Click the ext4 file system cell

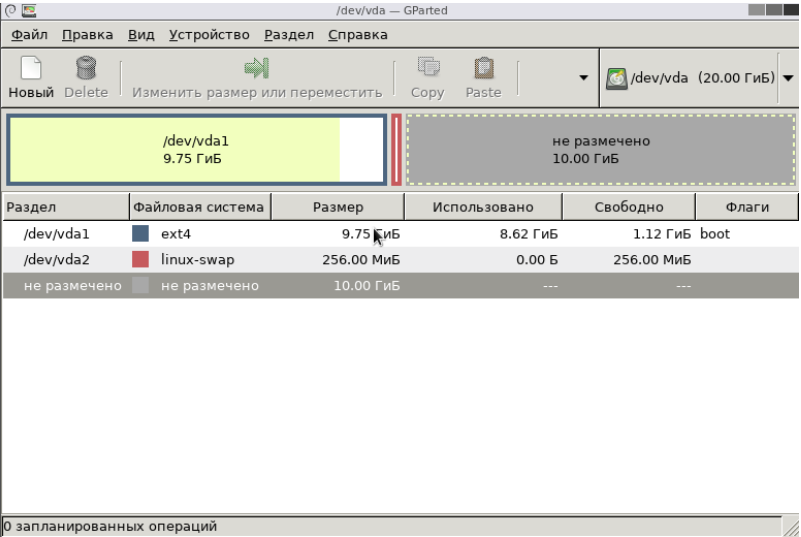pos(176,234)
